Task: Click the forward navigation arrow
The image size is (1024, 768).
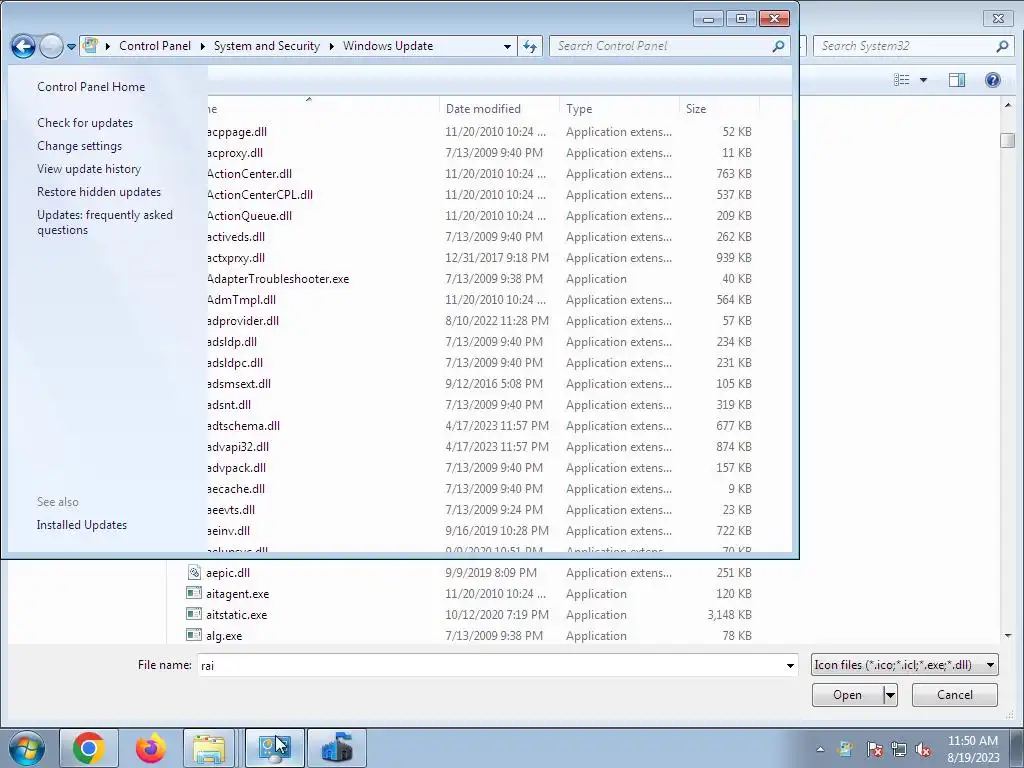Action: [51, 46]
